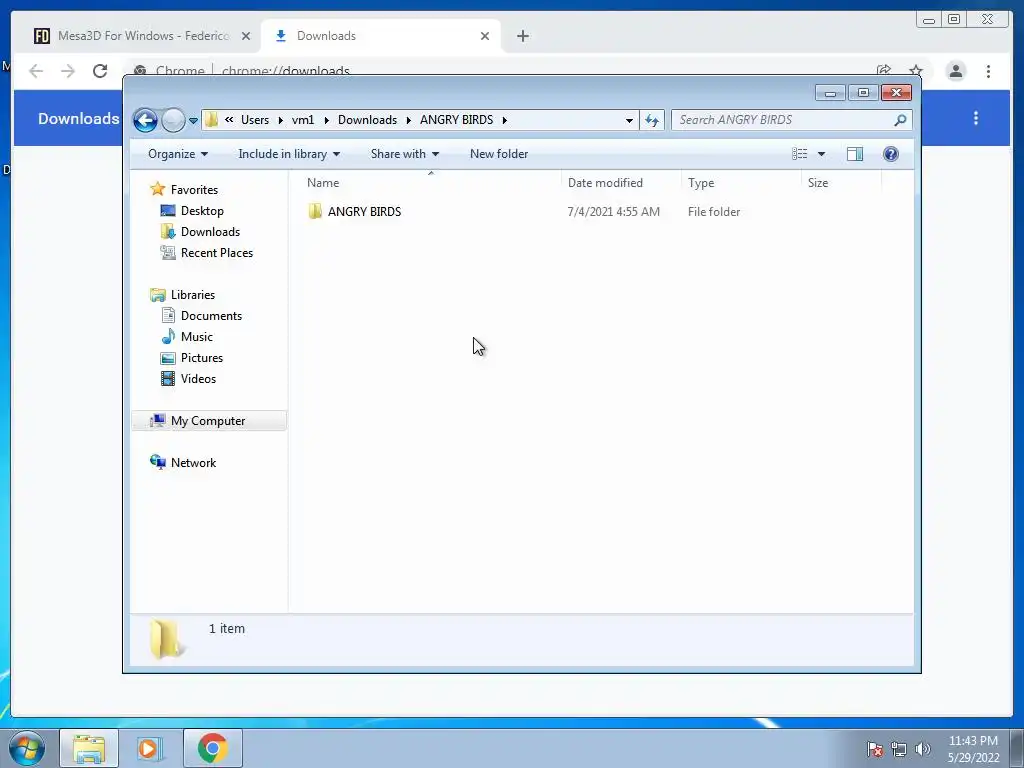Switch to the Downloads Chrome tab

379,36
